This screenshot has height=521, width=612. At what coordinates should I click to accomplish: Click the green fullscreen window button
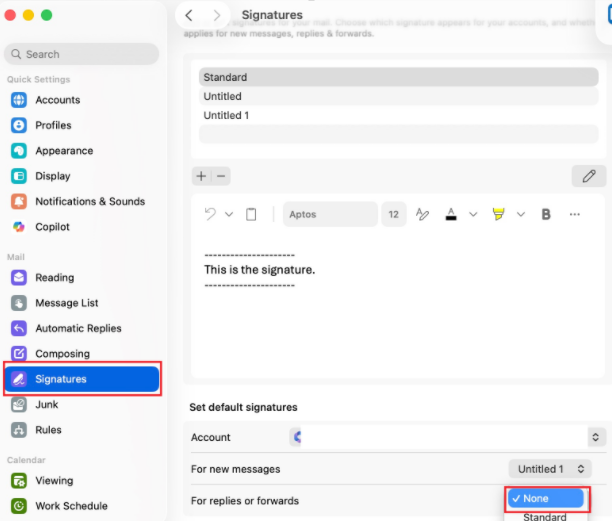(47, 15)
